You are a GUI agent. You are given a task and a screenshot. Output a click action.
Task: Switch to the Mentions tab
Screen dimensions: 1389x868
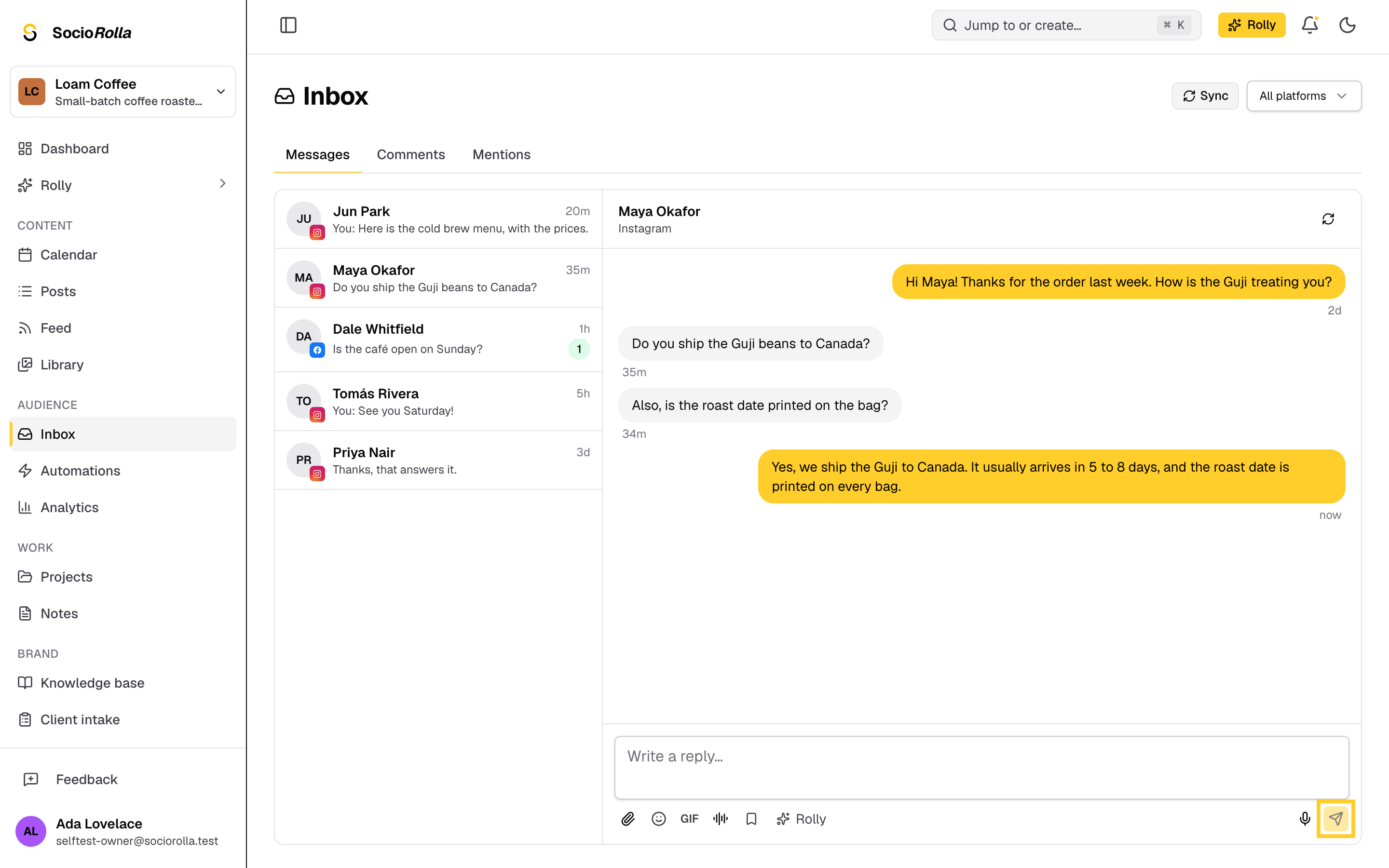pos(501,154)
